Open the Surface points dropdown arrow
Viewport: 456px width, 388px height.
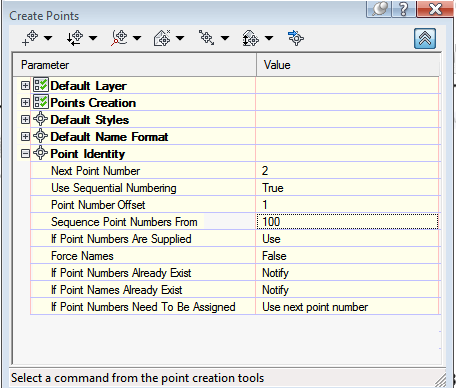(180, 38)
